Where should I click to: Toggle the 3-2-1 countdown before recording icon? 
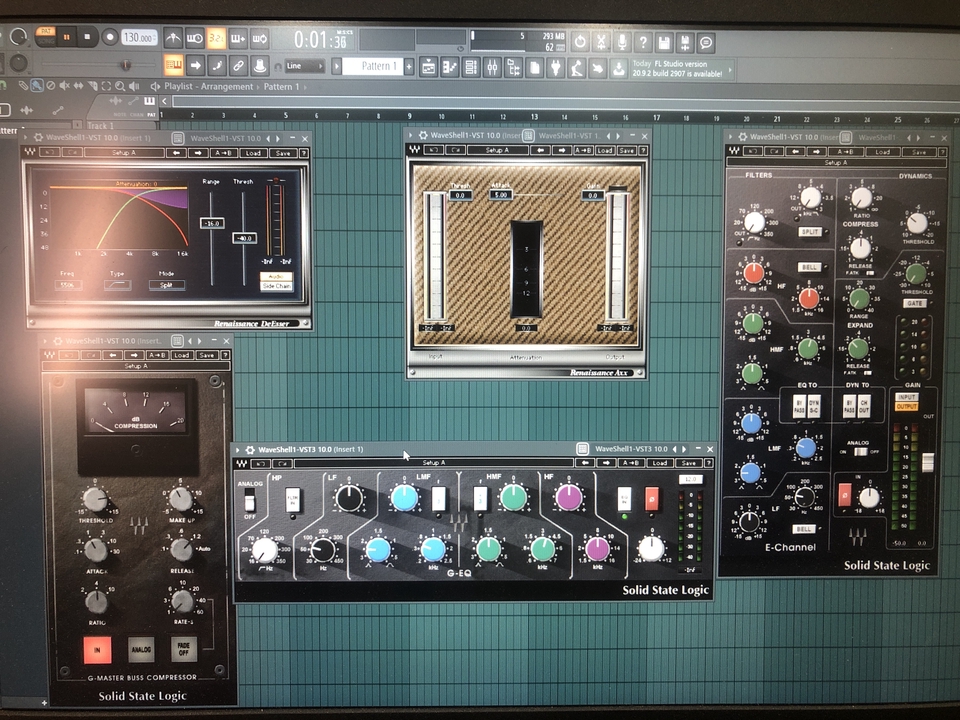216,39
